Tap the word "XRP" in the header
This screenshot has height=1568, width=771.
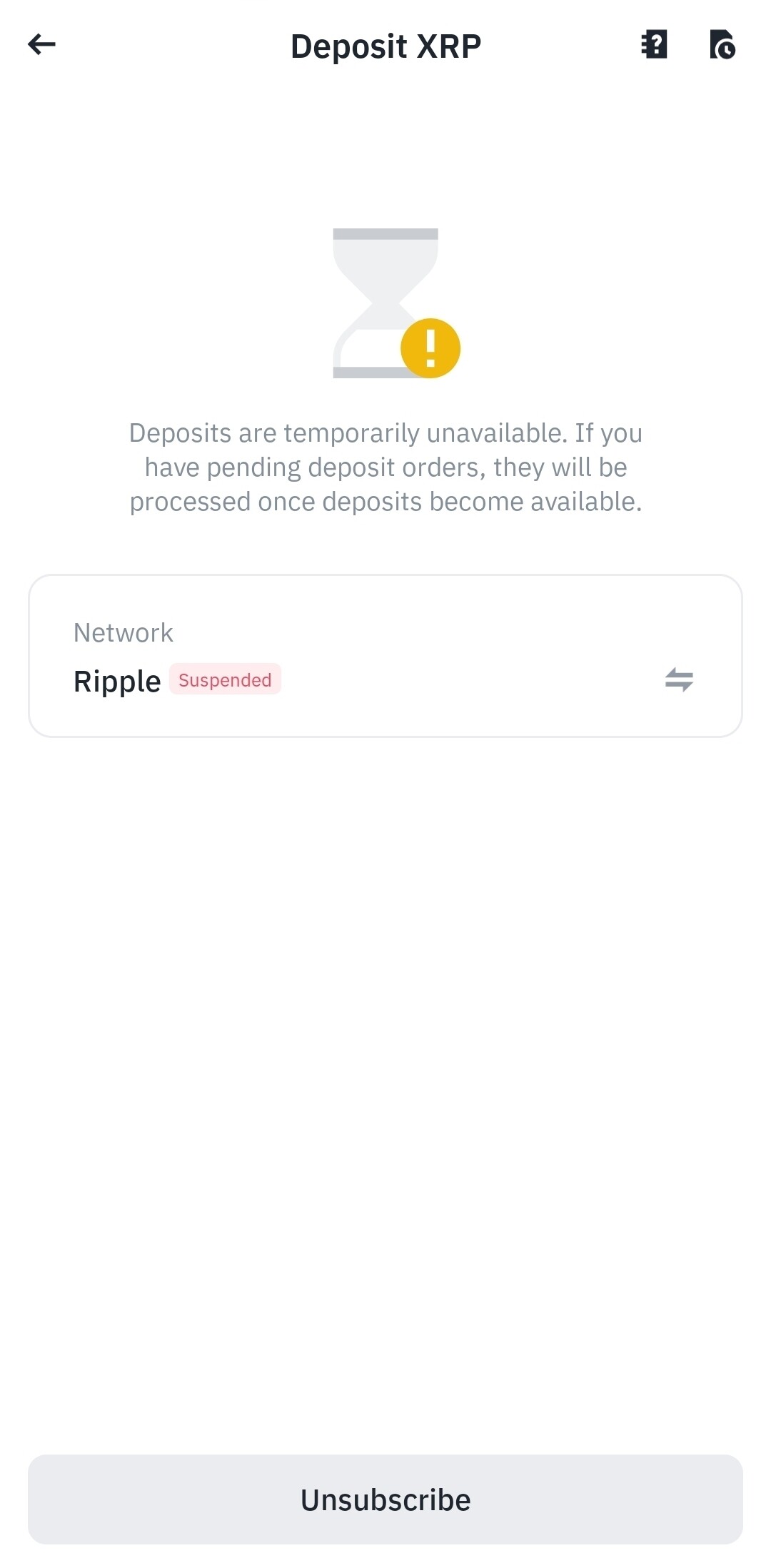click(x=449, y=47)
